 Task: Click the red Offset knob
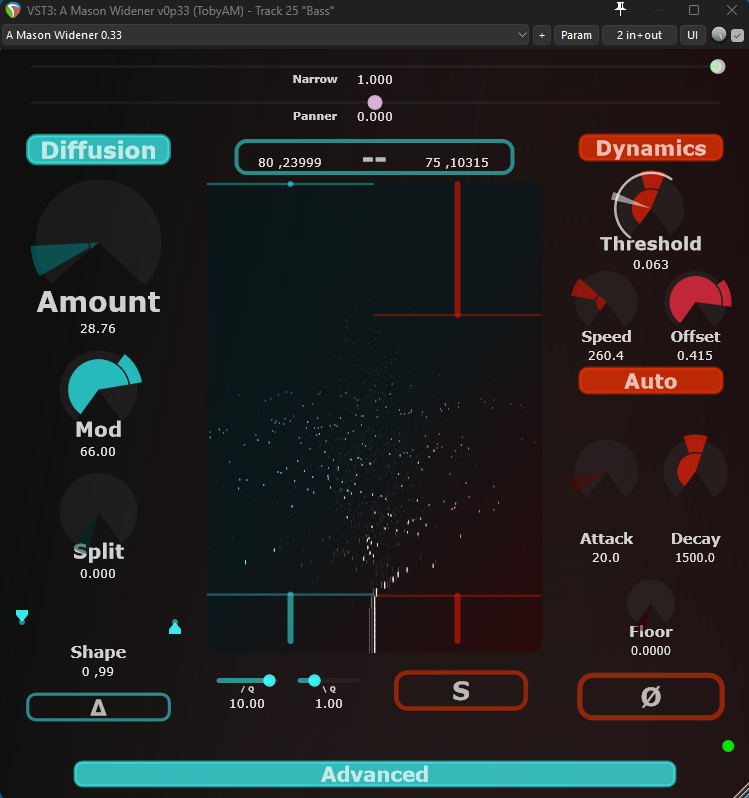click(x=697, y=301)
